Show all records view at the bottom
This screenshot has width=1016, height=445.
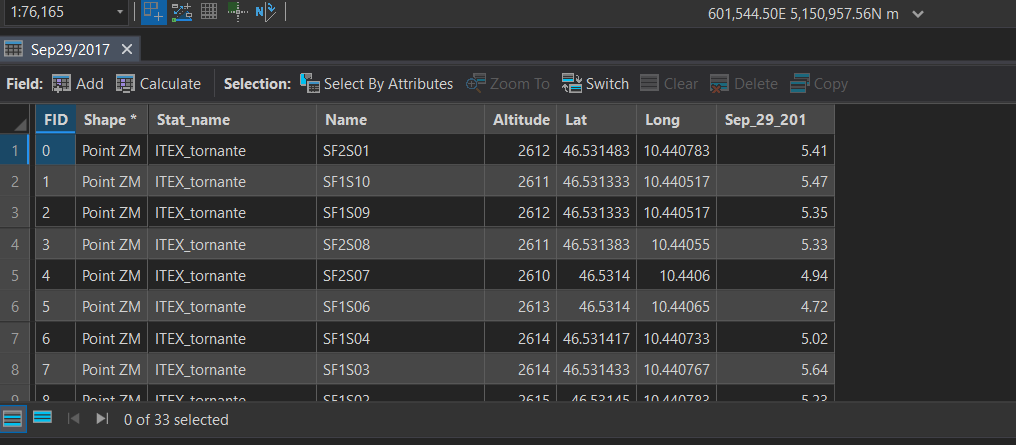(12, 418)
